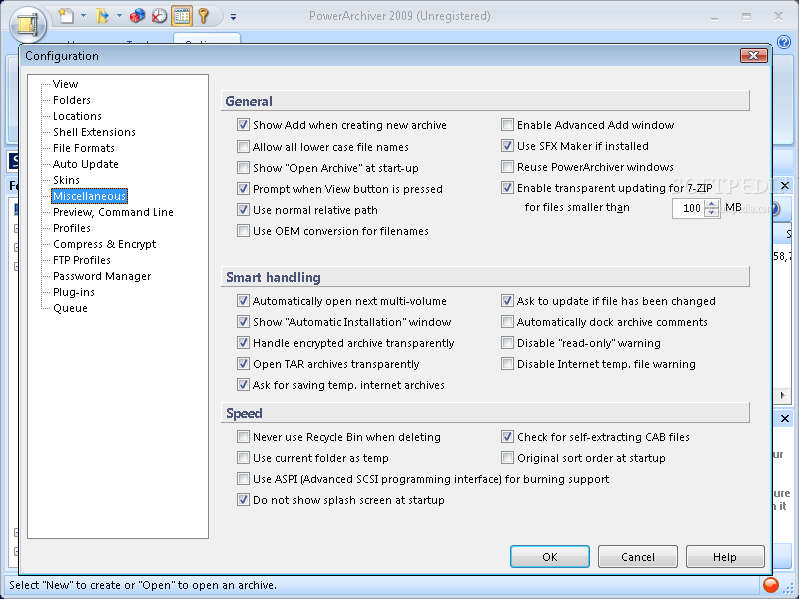Select View in the configuration tree
Image resolution: width=799 pixels, height=599 pixels.
click(65, 84)
